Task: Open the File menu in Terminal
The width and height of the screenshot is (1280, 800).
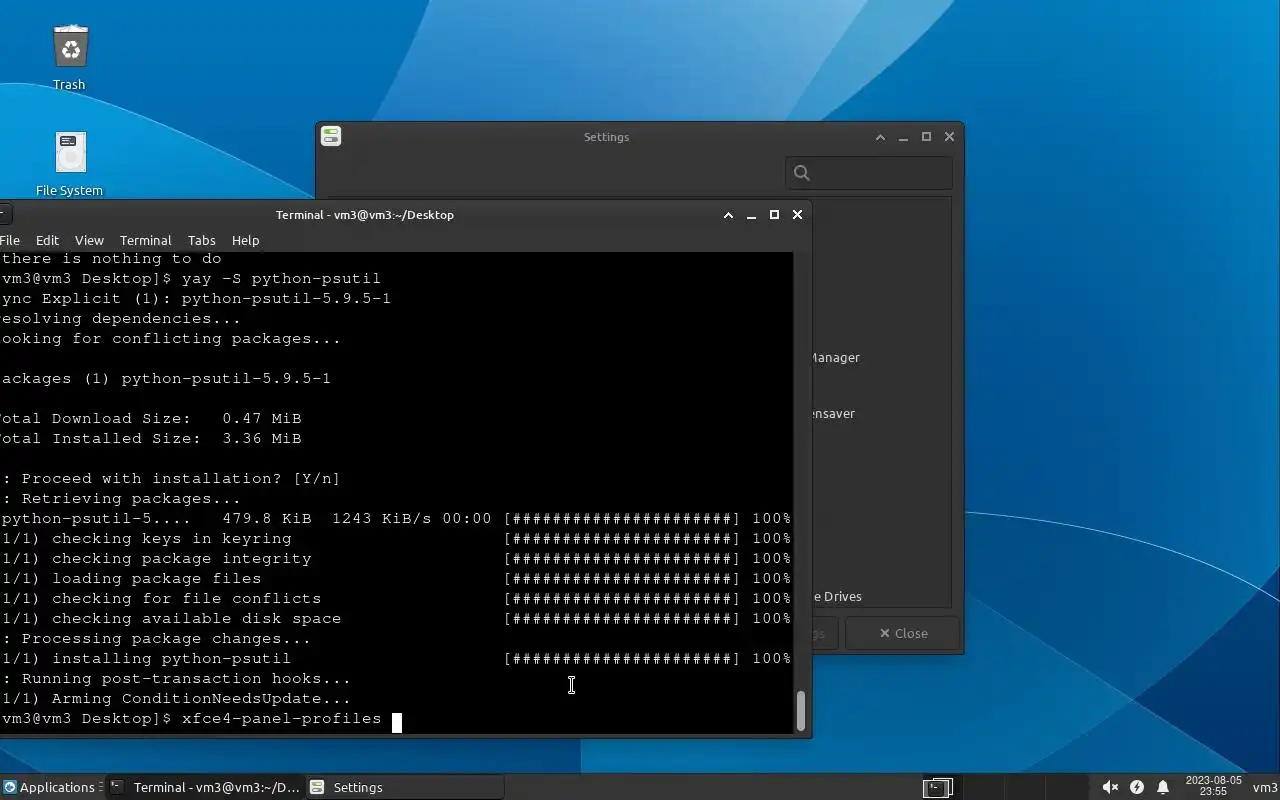Action: [10, 240]
